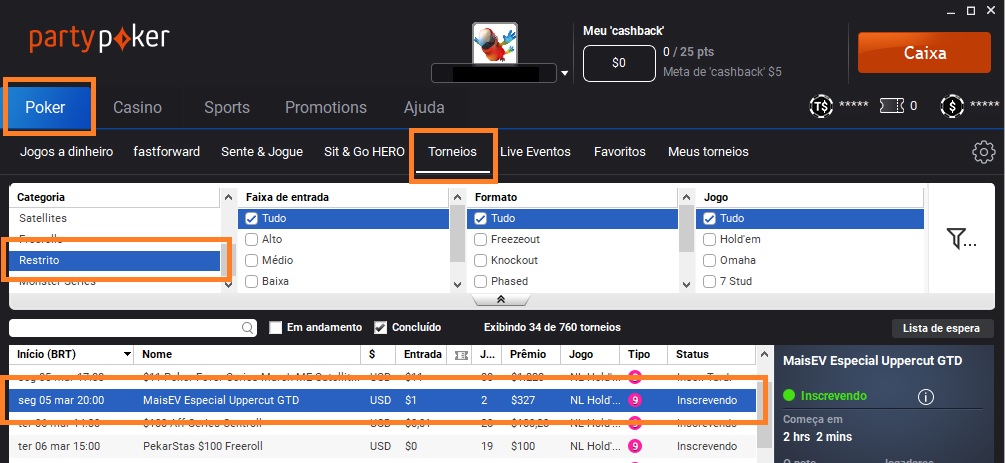1005x463 pixels.
Task: Toggle Tudo in Formato filter
Action: 480,219
